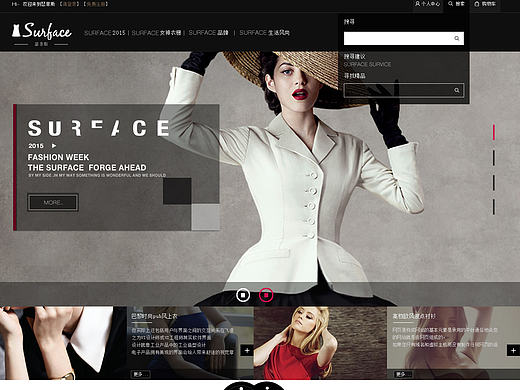Focus the white search input field
The width and height of the screenshot is (520, 390).
404,39
